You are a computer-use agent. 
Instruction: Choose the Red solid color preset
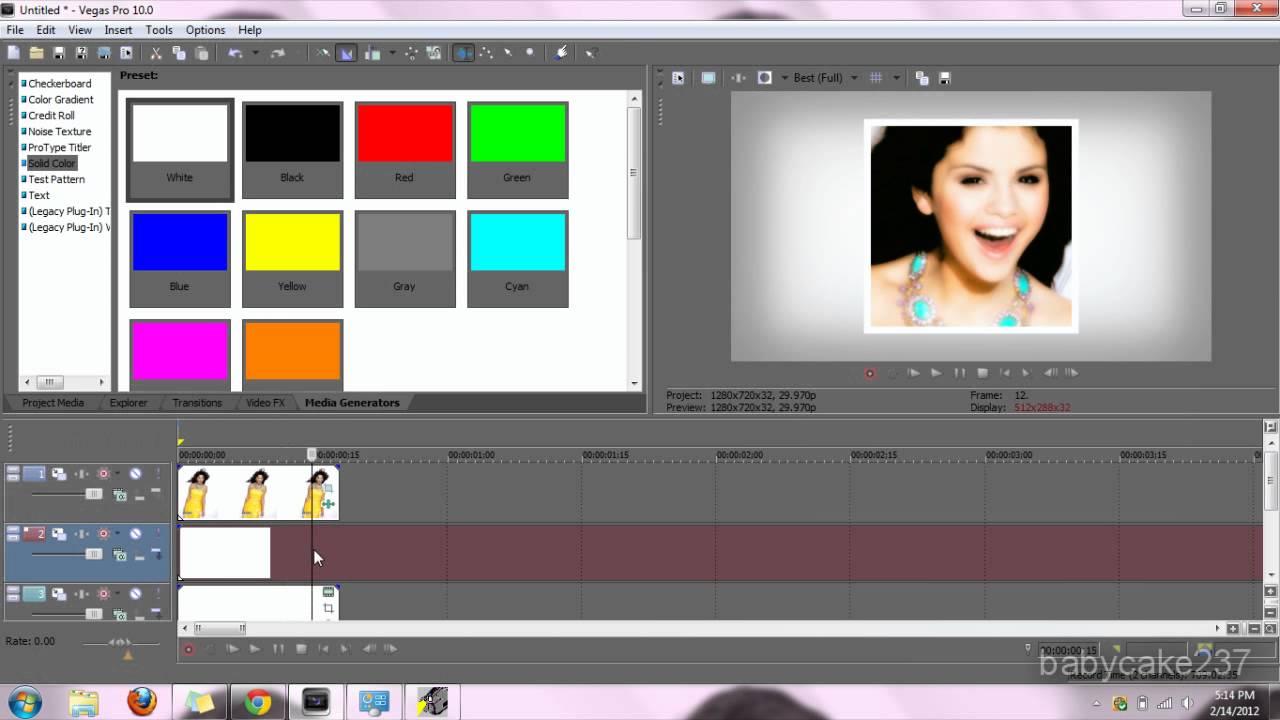[x=405, y=149]
